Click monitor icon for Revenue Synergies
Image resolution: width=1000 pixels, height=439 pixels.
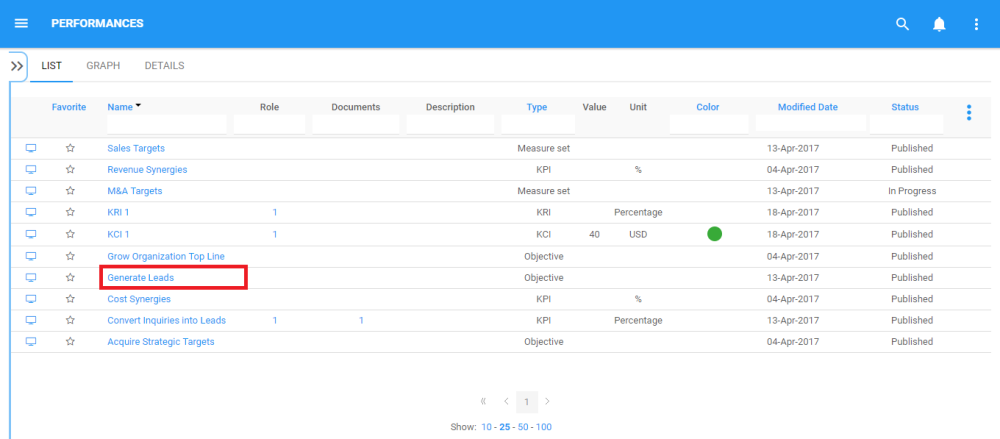(x=31, y=170)
